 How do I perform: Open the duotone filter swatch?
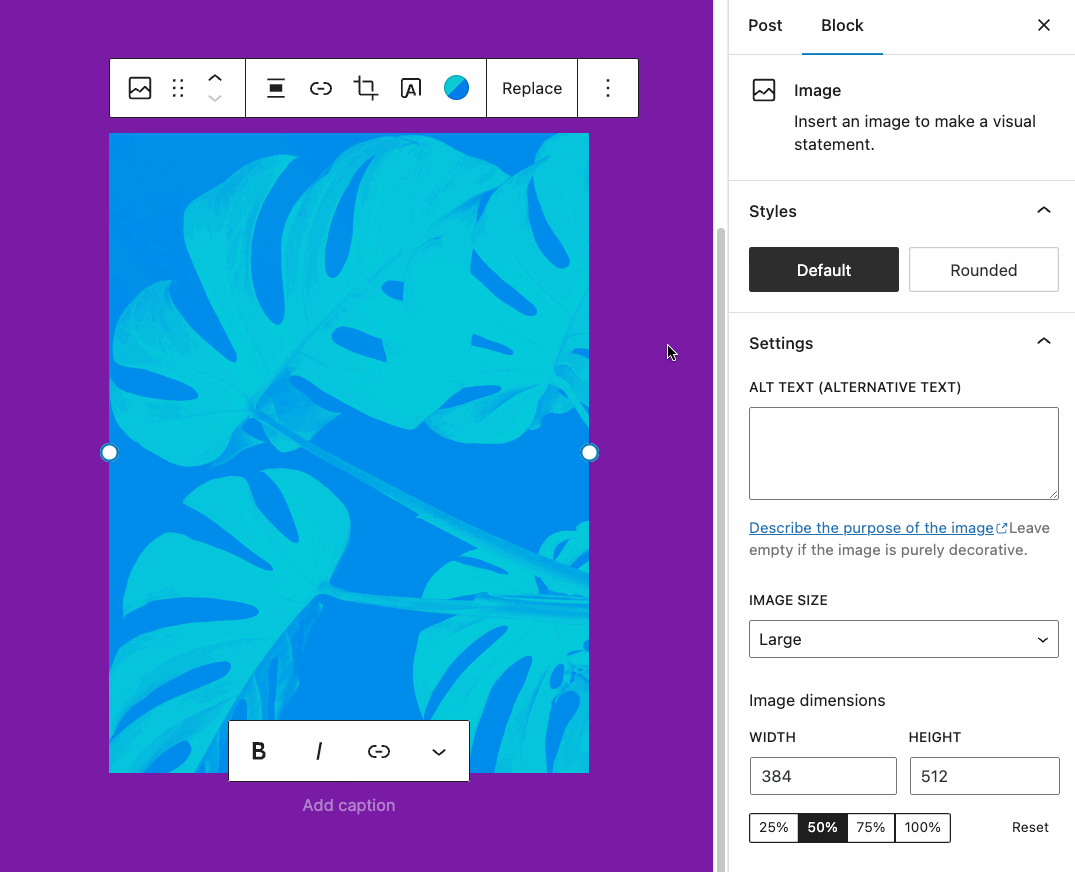point(457,88)
